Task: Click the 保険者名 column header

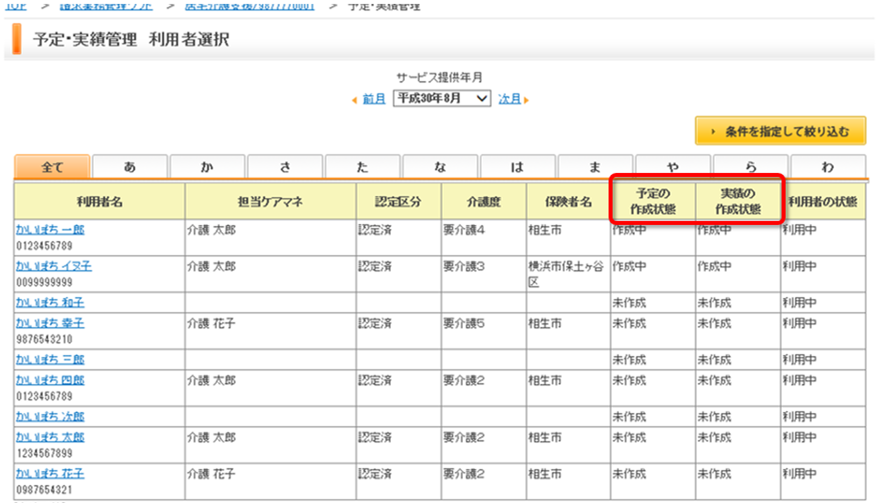Action: click(568, 202)
